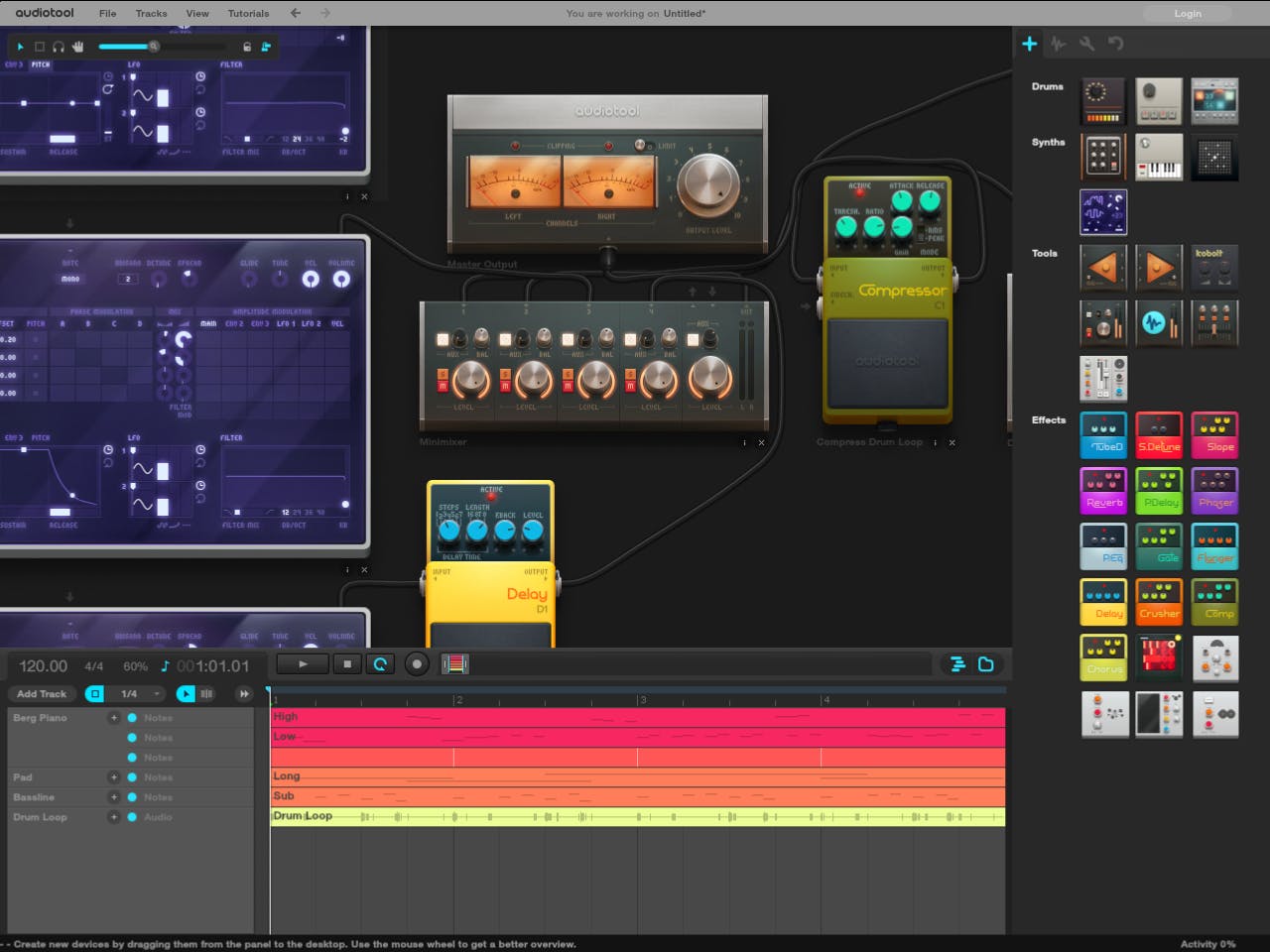Click the drum machine icon under Drums
The height and width of the screenshot is (952, 1270).
1103,101
